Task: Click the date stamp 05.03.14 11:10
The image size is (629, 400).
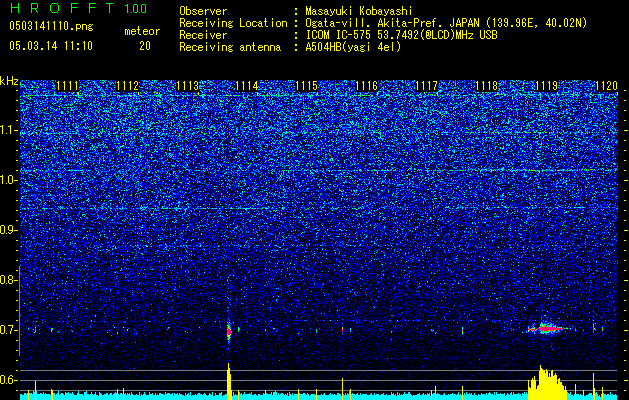Action: pyautogui.click(x=51, y=45)
